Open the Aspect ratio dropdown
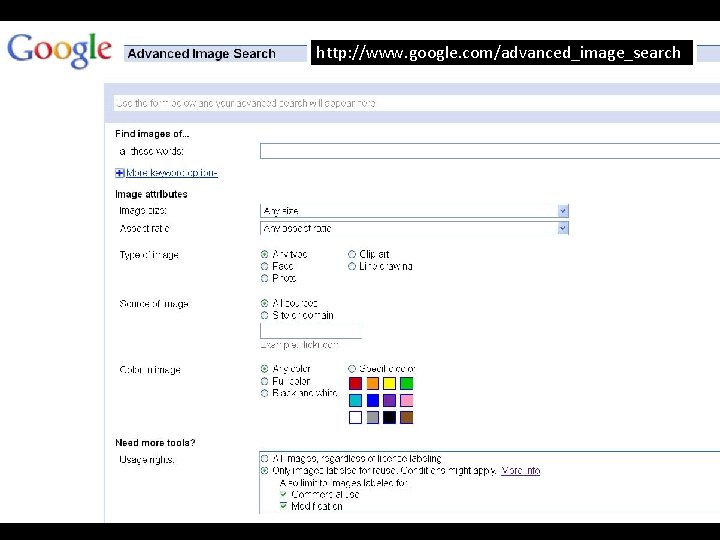The image size is (720, 540). click(414, 228)
